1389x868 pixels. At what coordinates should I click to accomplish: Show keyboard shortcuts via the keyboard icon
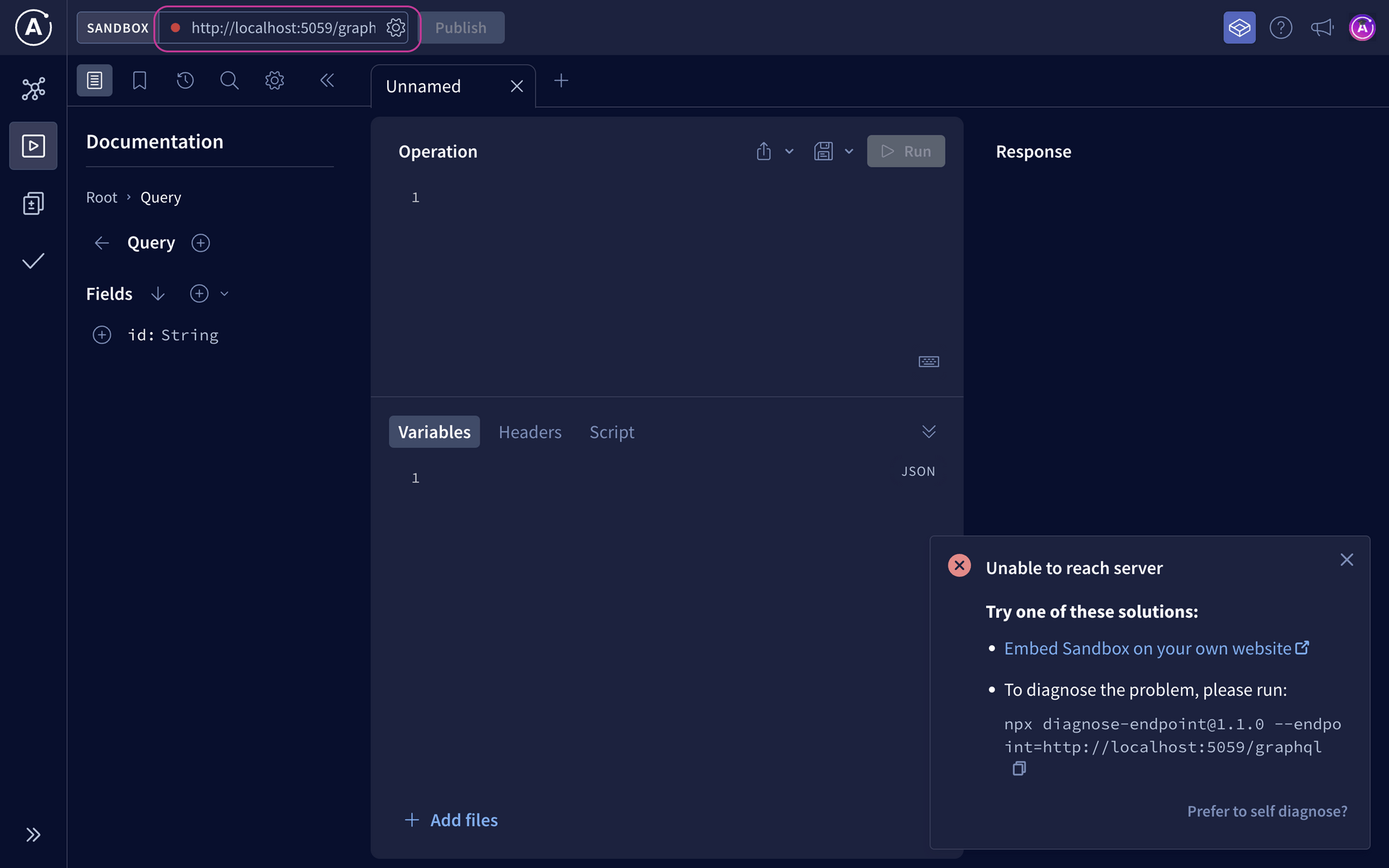(929, 361)
